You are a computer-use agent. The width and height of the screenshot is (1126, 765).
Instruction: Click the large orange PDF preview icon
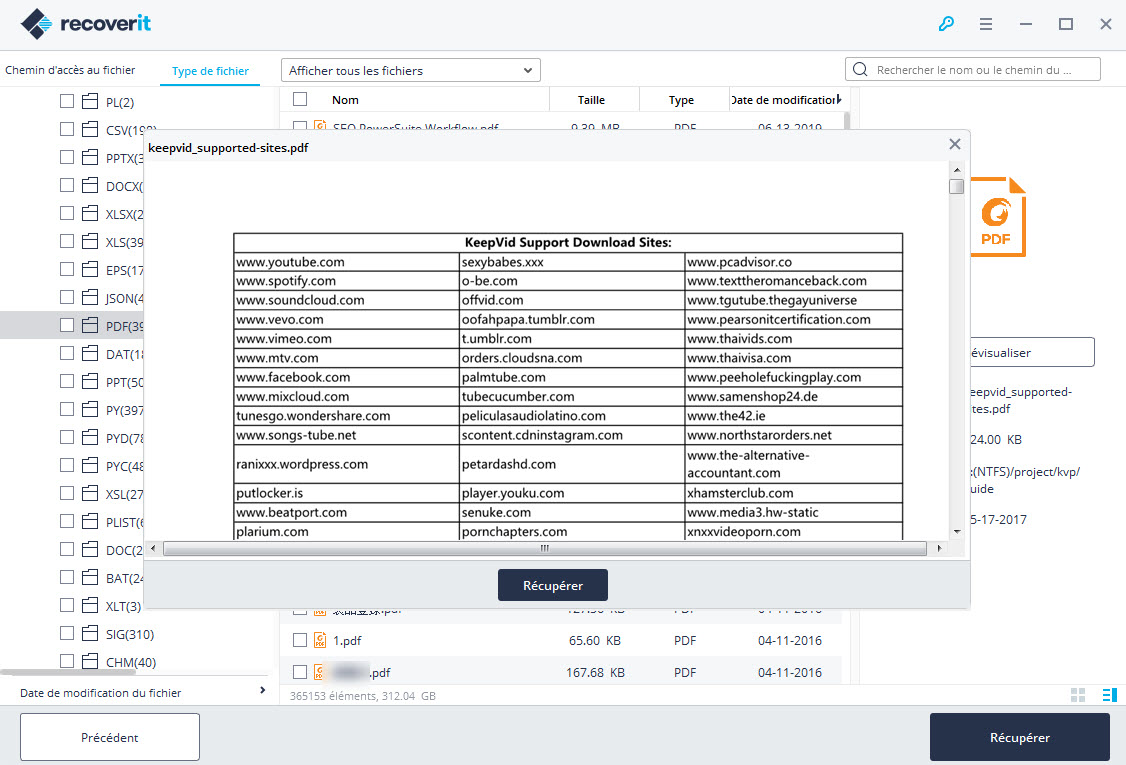point(998,216)
